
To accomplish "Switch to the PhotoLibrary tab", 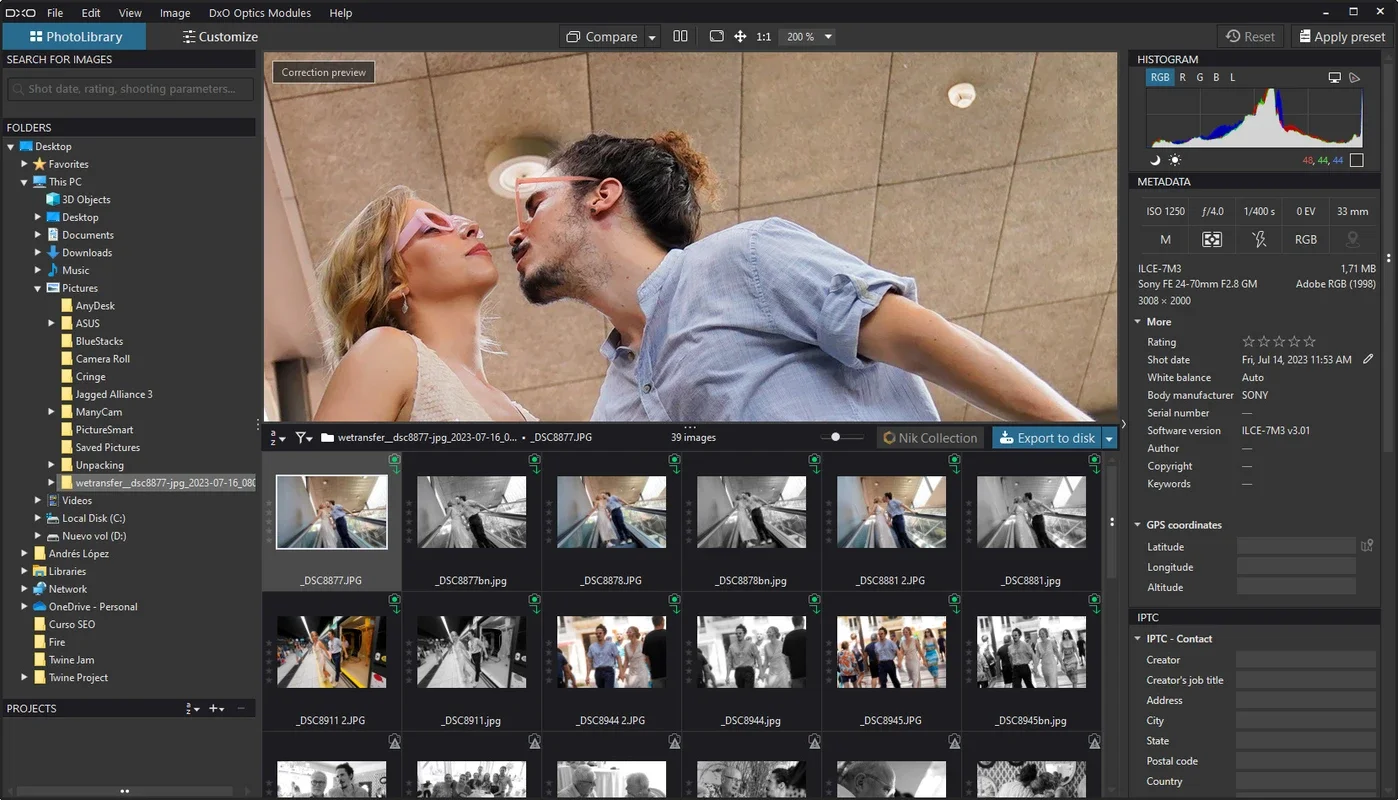I will pyautogui.click(x=75, y=37).
